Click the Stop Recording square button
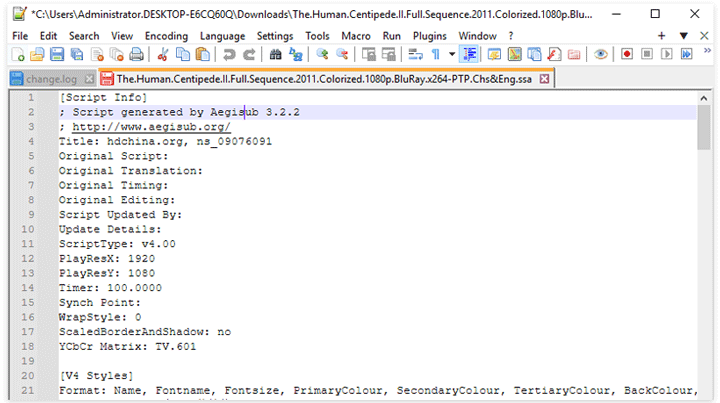 [x=647, y=54]
